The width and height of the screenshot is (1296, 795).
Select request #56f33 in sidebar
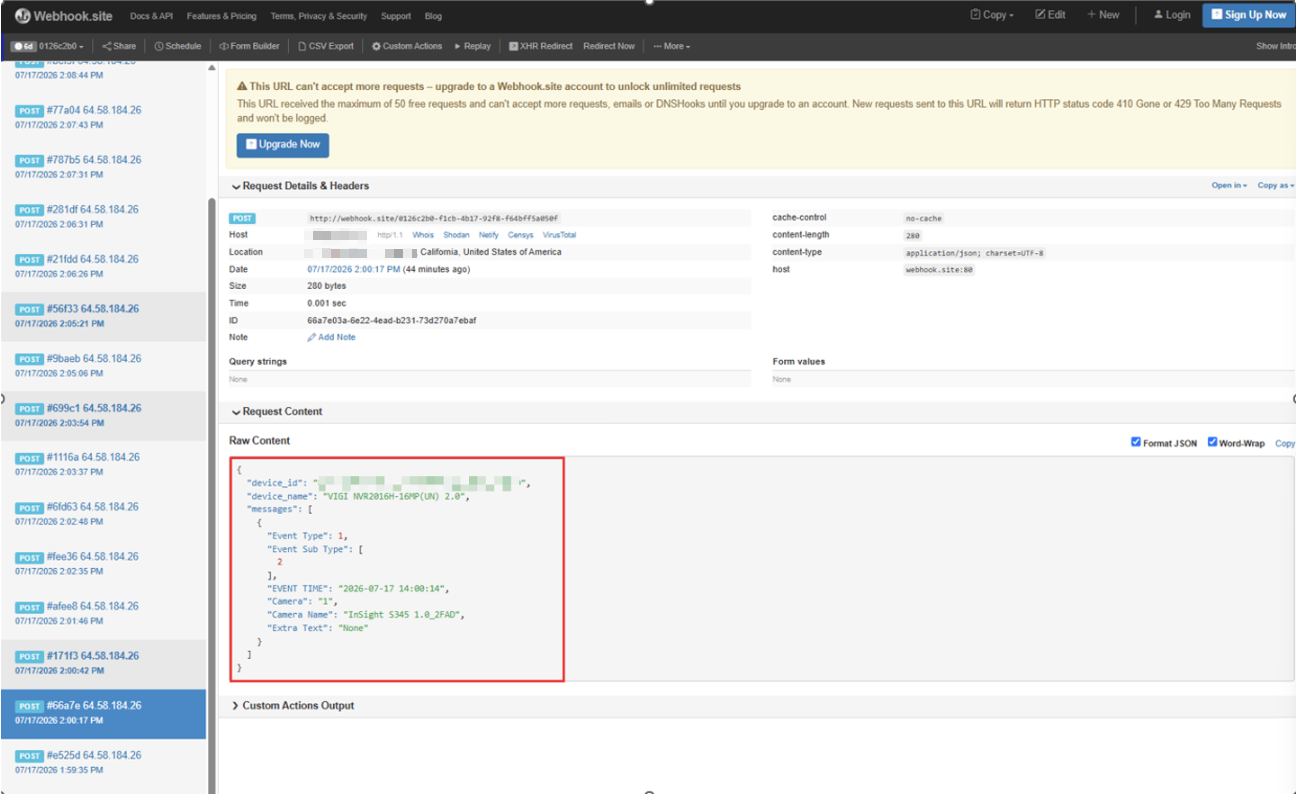(x=103, y=315)
